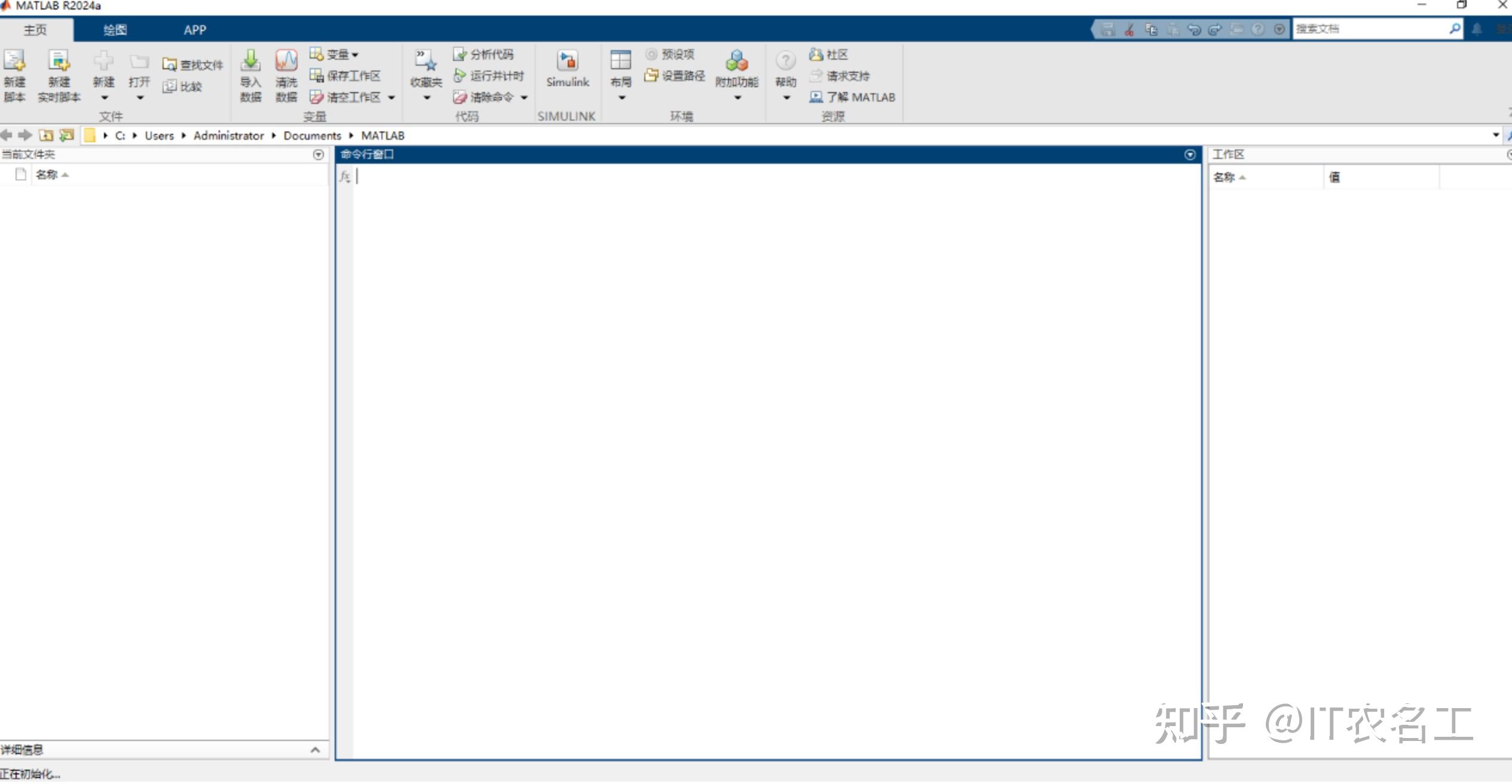This screenshot has height=784, width=1512.
Task: Click the New Live Script (新建实时脚本) icon
Action: coord(59,61)
